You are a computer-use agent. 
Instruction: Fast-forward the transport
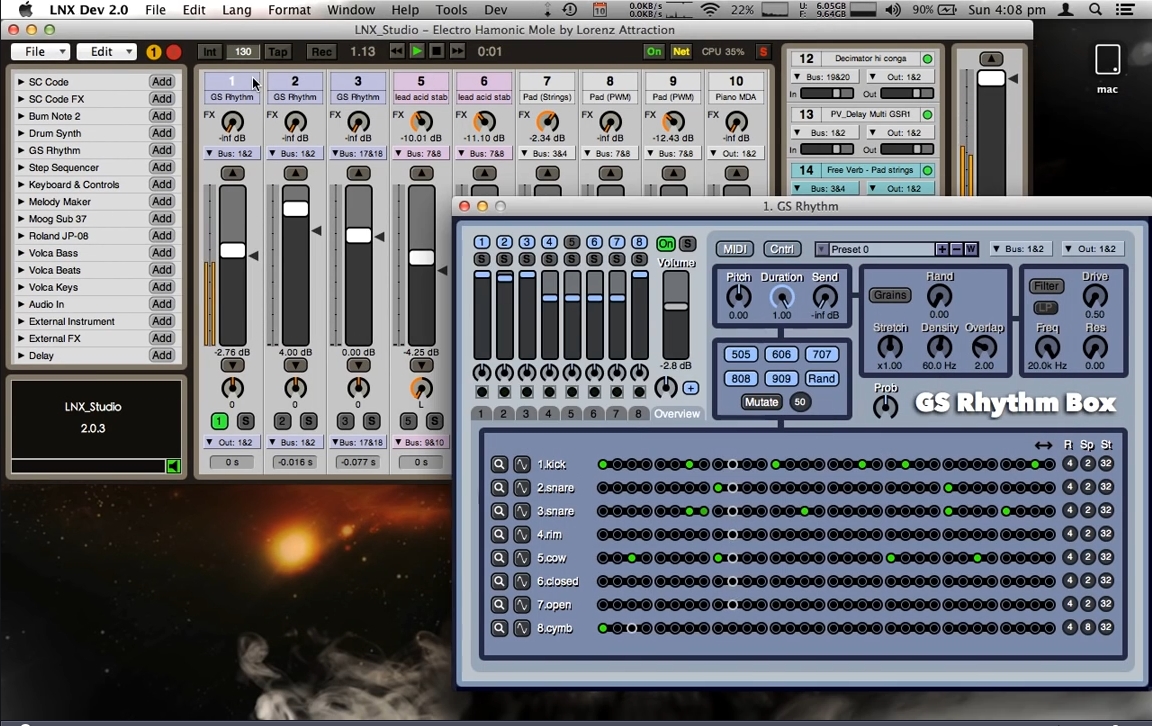tap(457, 51)
